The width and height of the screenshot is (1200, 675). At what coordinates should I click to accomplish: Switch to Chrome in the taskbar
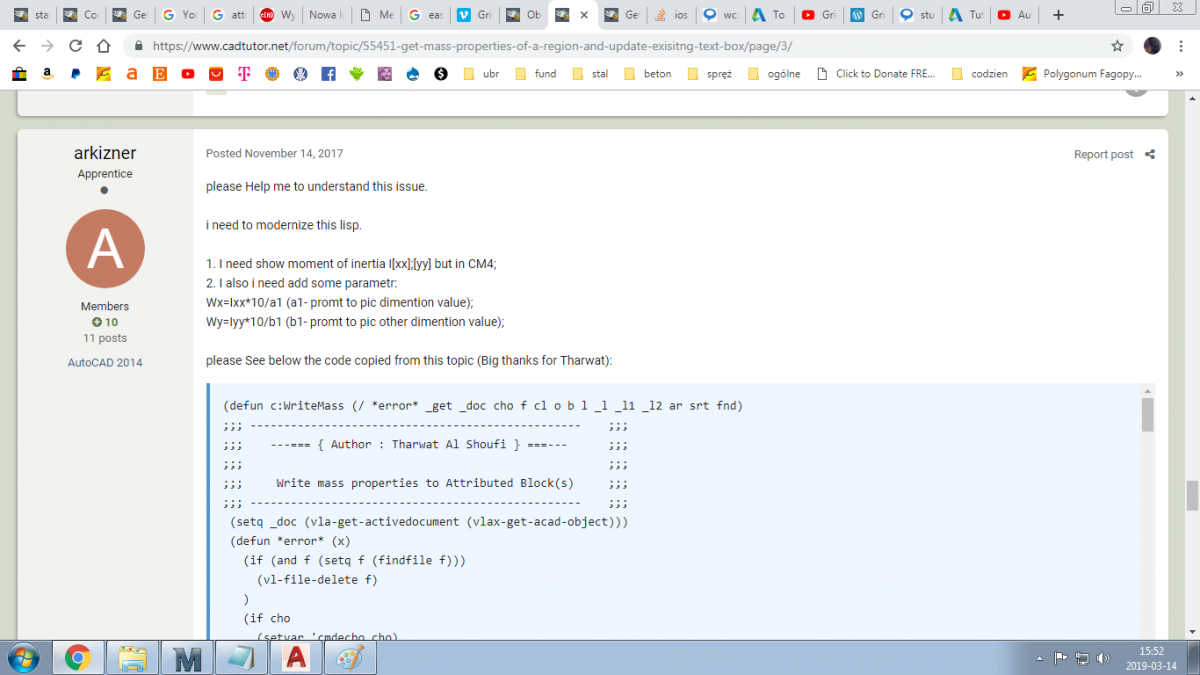[79, 657]
